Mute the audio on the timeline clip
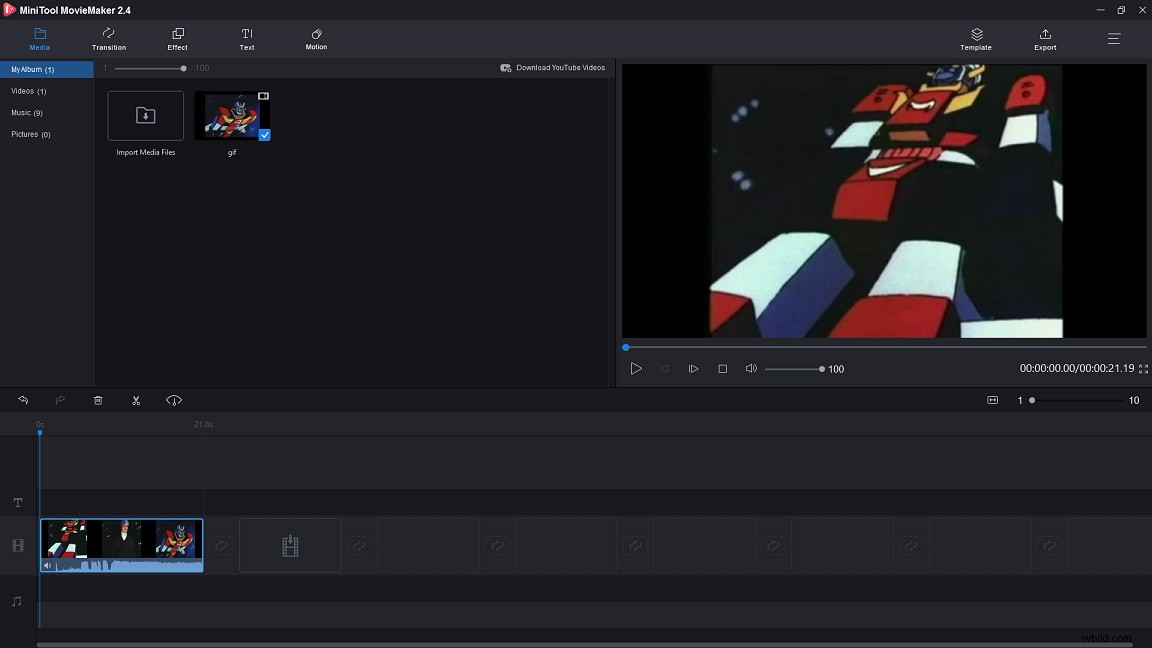Image resolution: width=1152 pixels, height=648 pixels. [48, 566]
